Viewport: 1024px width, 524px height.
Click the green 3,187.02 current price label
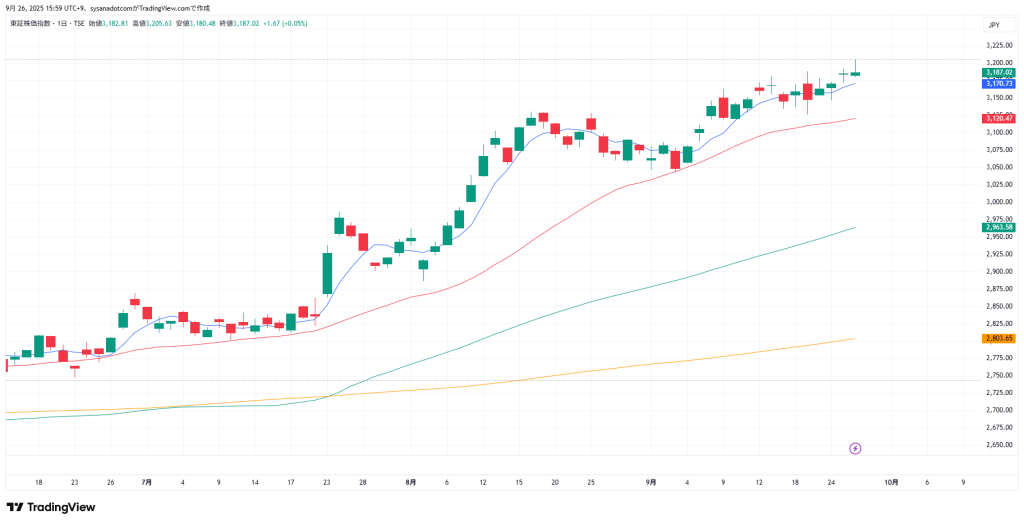pos(998,73)
